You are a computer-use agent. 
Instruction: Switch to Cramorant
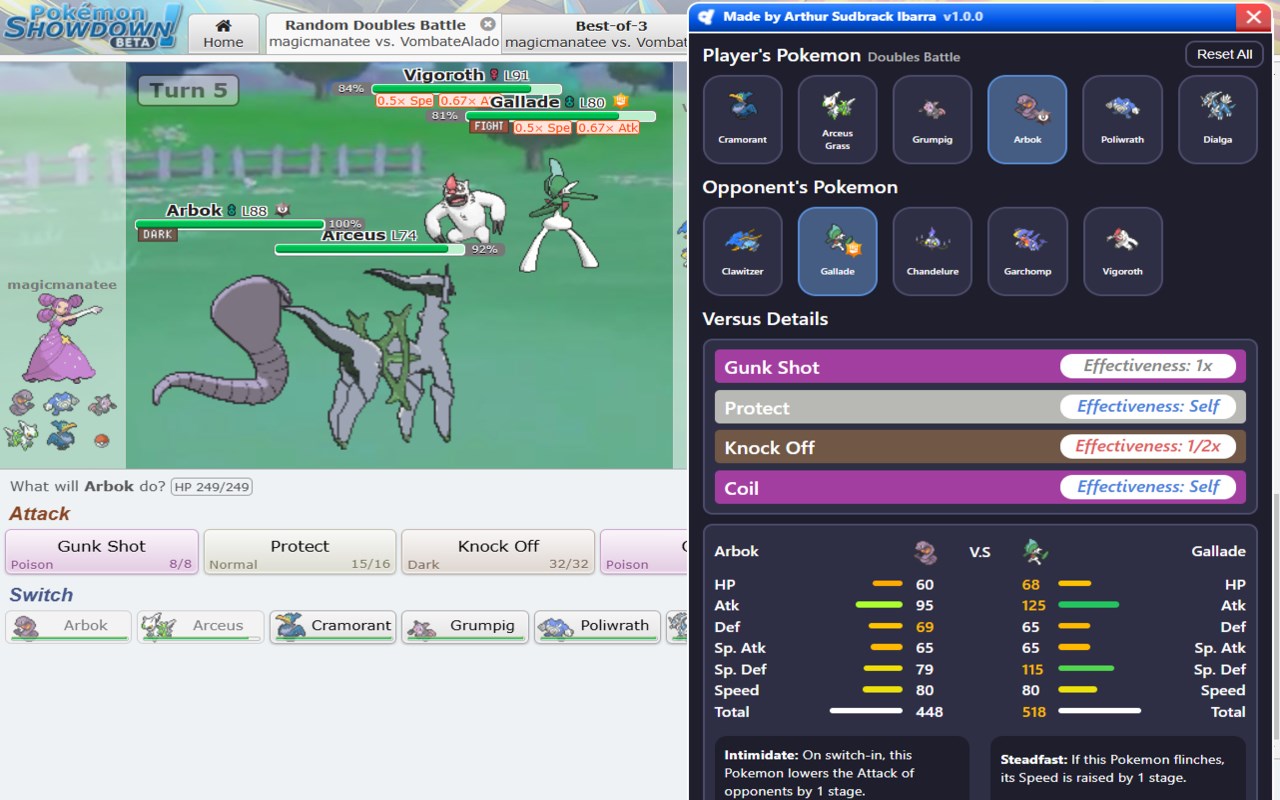333,626
